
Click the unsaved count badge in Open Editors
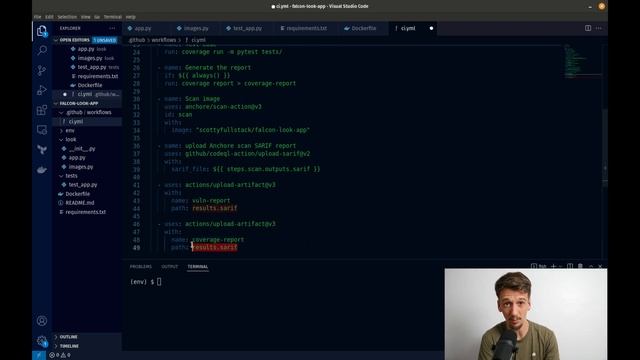tap(104, 40)
